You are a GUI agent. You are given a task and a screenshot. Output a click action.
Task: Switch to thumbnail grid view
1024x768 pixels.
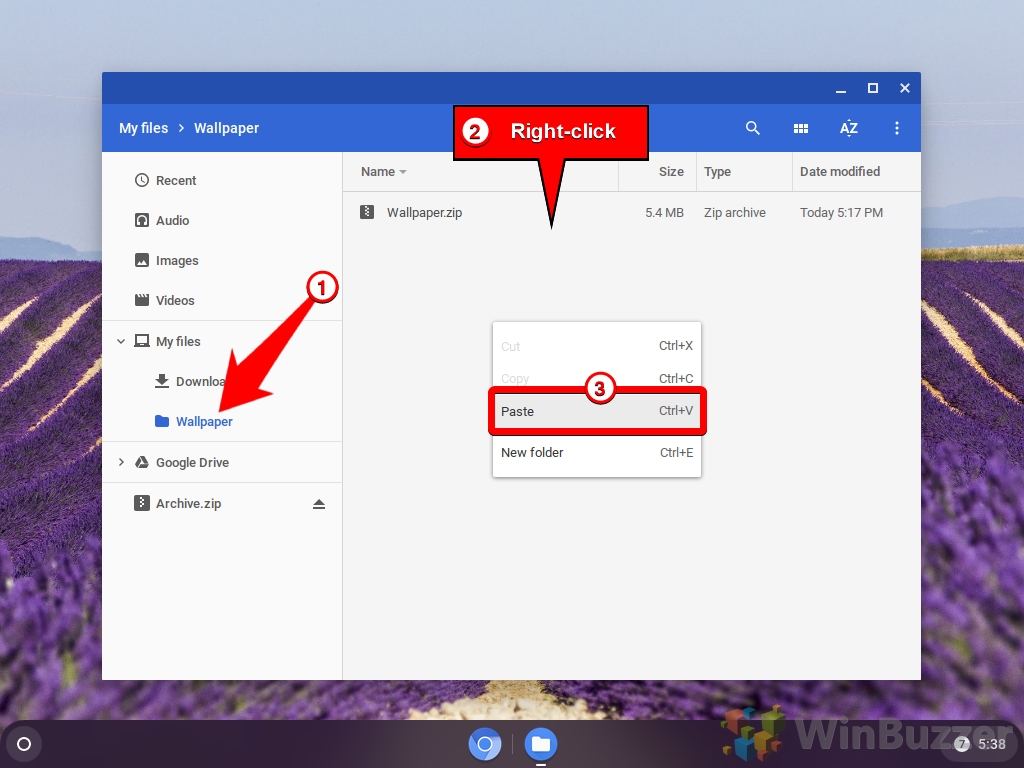pyautogui.click(x=801, y=128)
